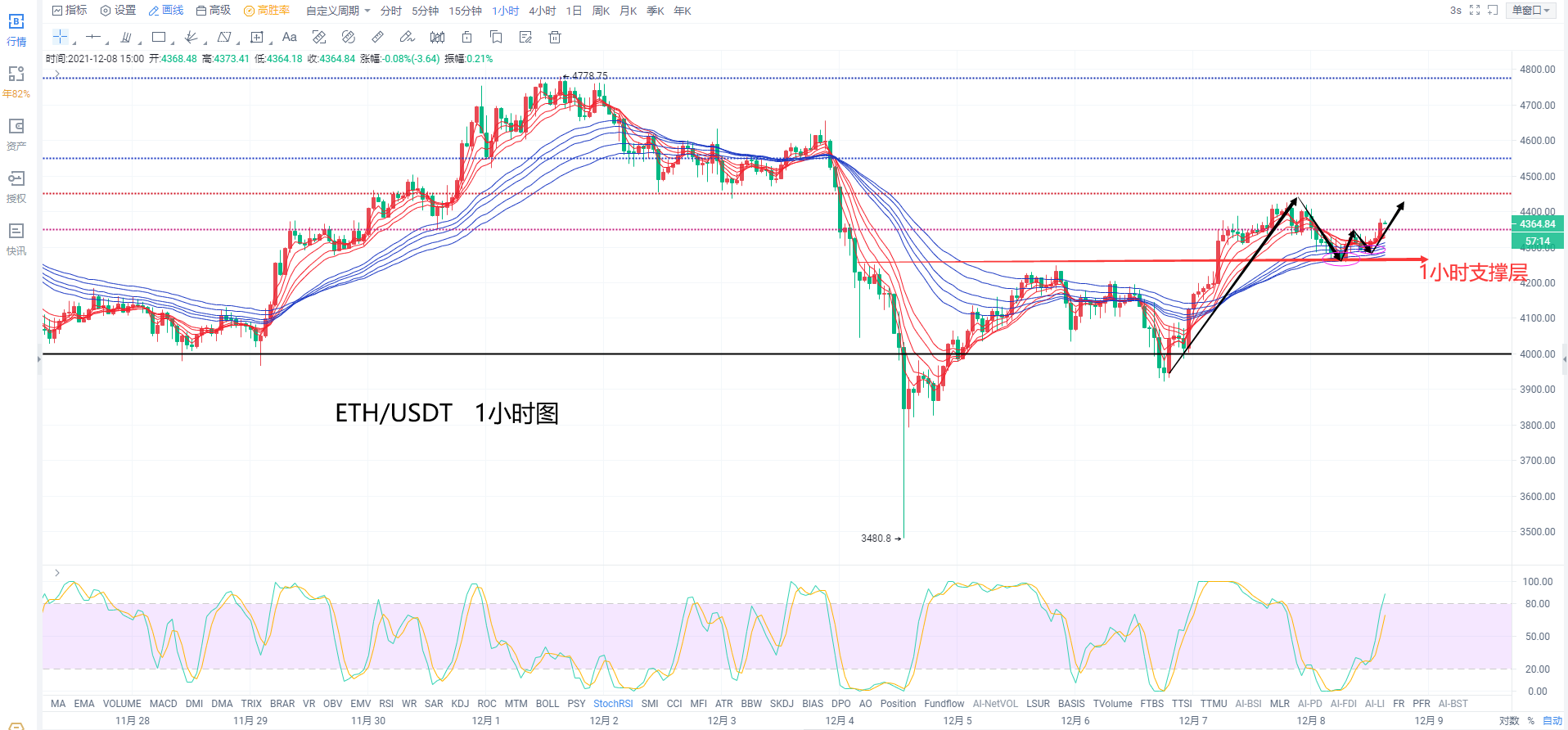Click the window layout icon beside fullscreen
This screenshot has height=730, width=1568.
(1493, 10)
